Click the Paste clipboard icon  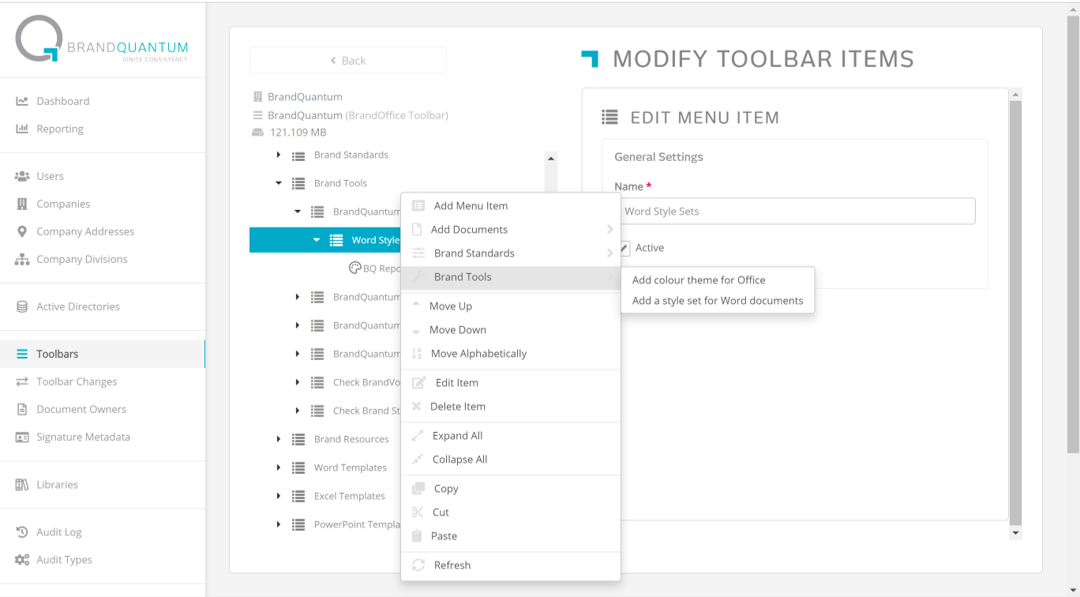pos(417,536)
